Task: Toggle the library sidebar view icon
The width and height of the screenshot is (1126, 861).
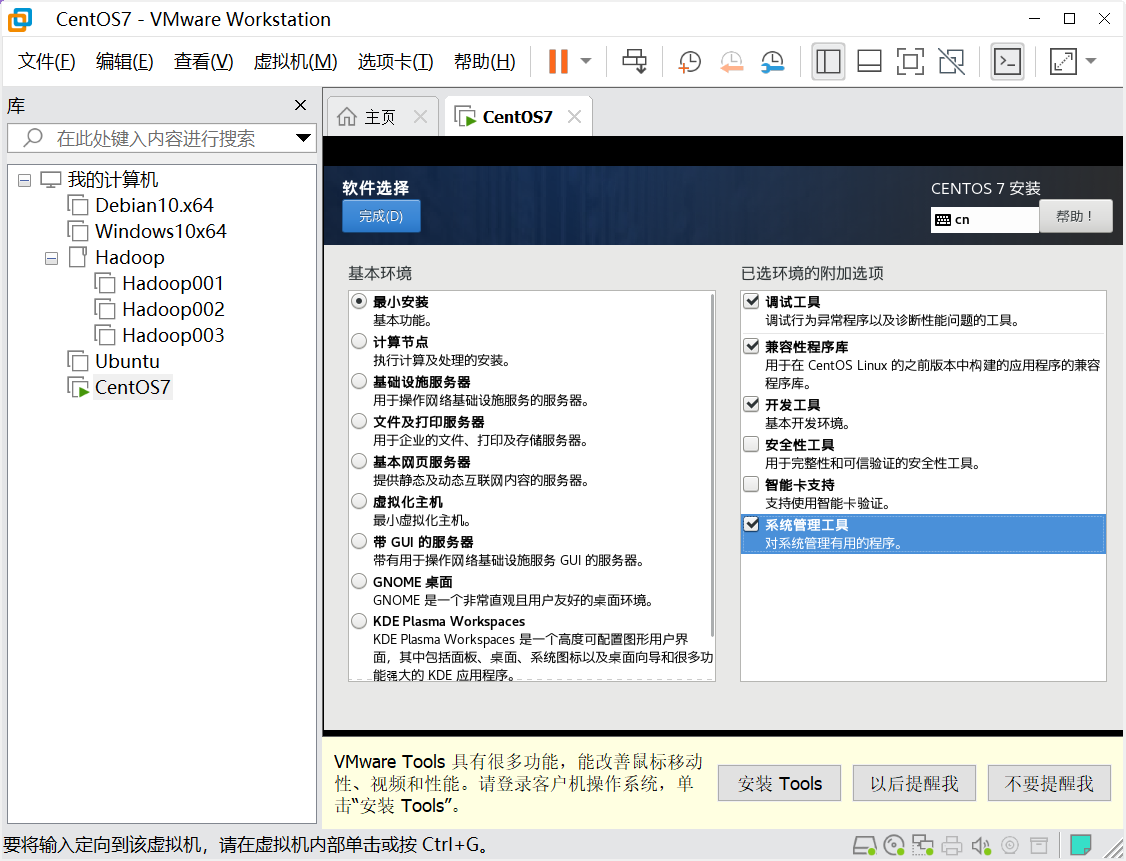Action: pyautogui.click(x=828, y=61)
